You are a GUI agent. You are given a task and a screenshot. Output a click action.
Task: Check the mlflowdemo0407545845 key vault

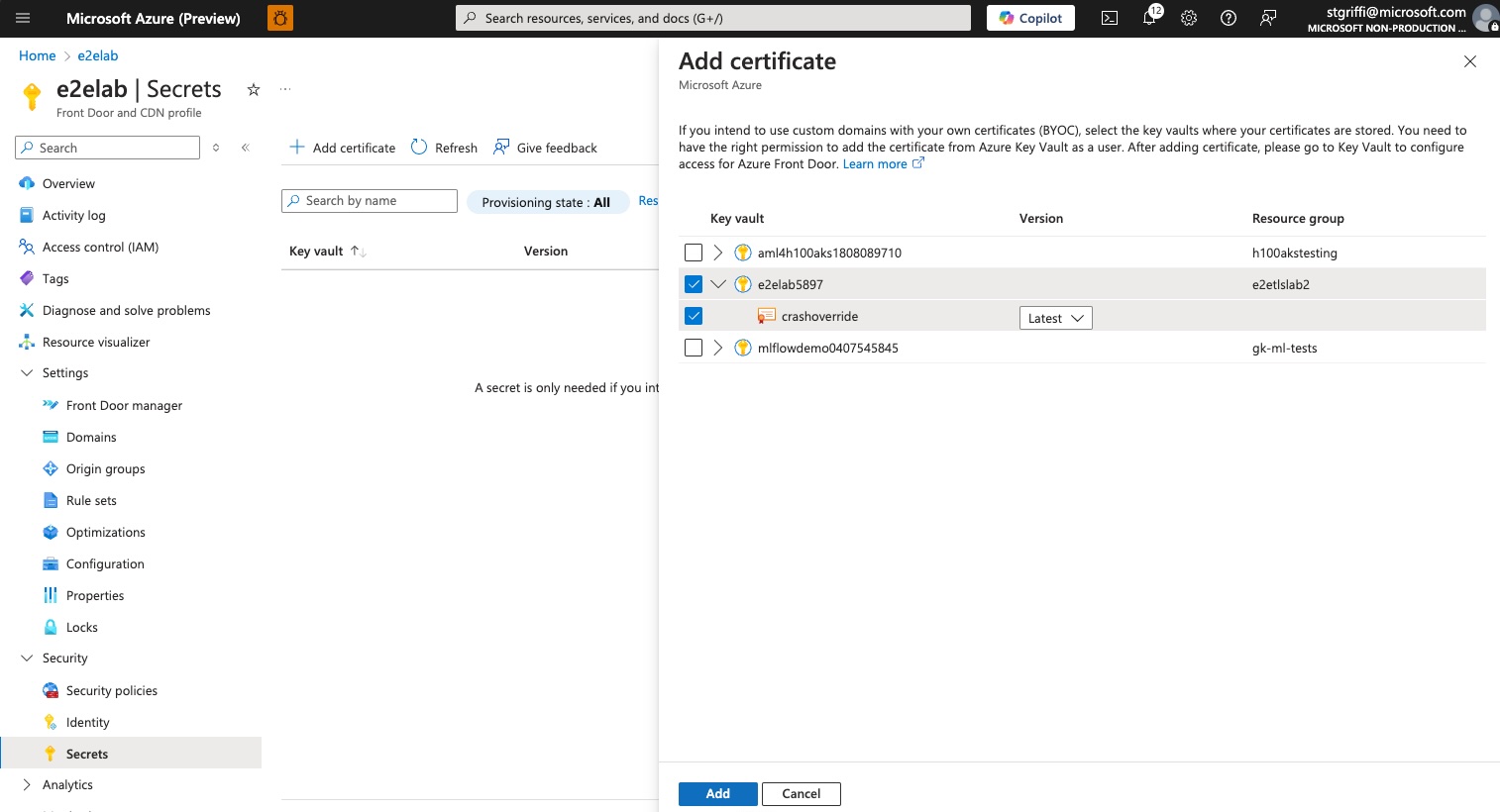point(693,348)
